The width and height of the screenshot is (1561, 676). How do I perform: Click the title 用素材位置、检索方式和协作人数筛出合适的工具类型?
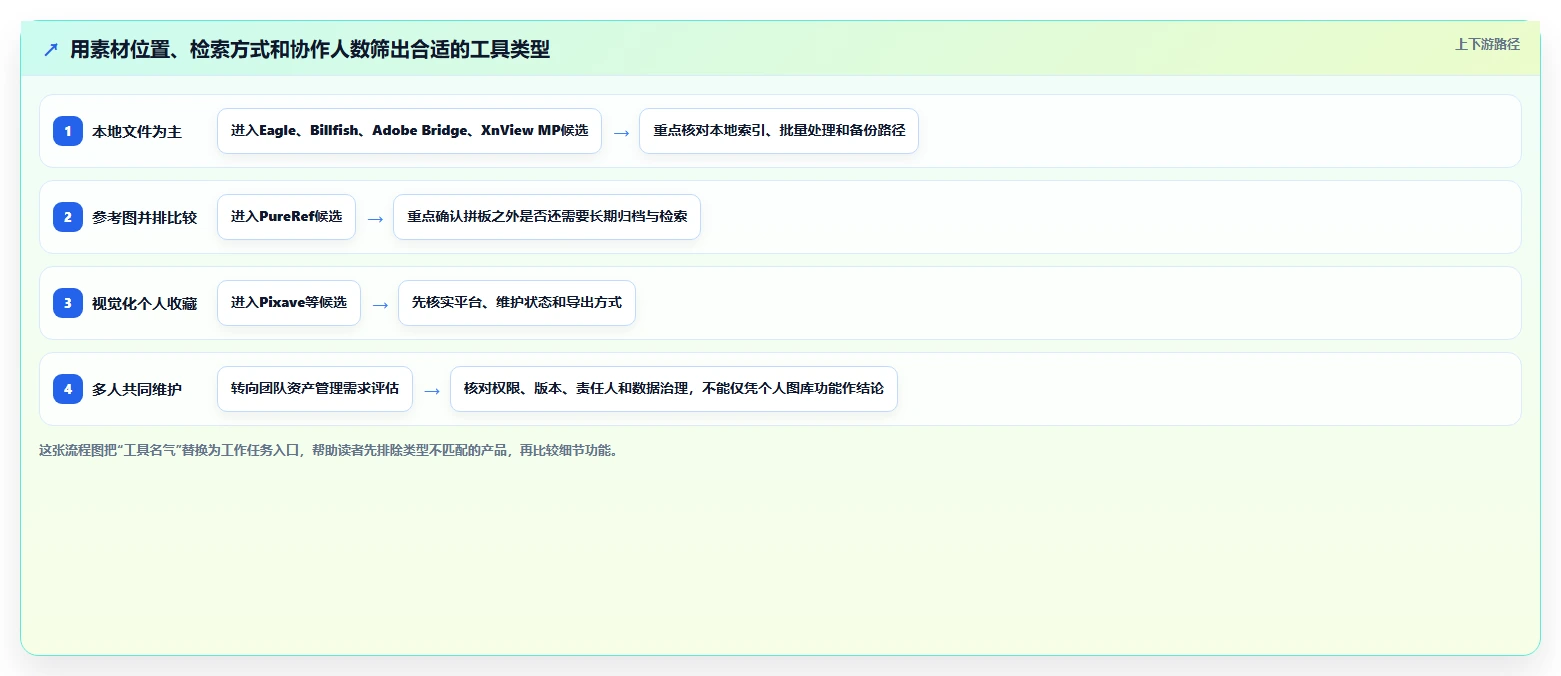click(x=310, y=49)
